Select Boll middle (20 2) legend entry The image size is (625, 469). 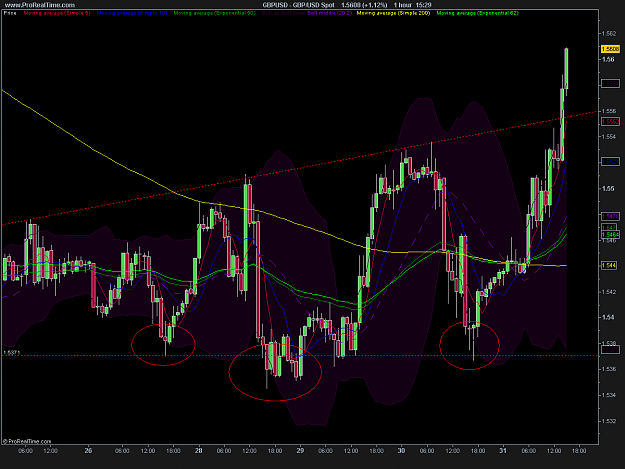[330, 13]
